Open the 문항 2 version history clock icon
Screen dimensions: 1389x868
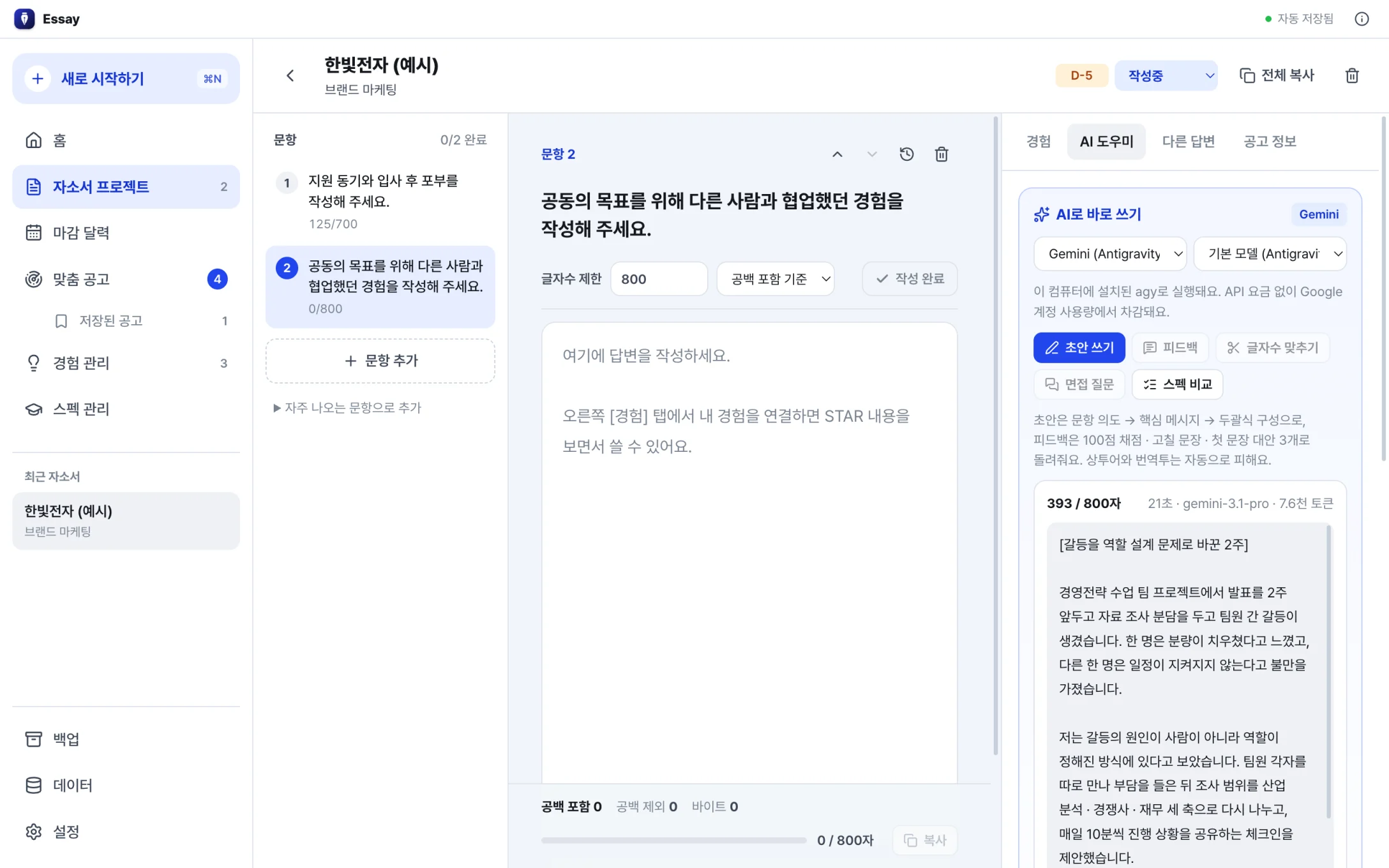tap(906, 154)
